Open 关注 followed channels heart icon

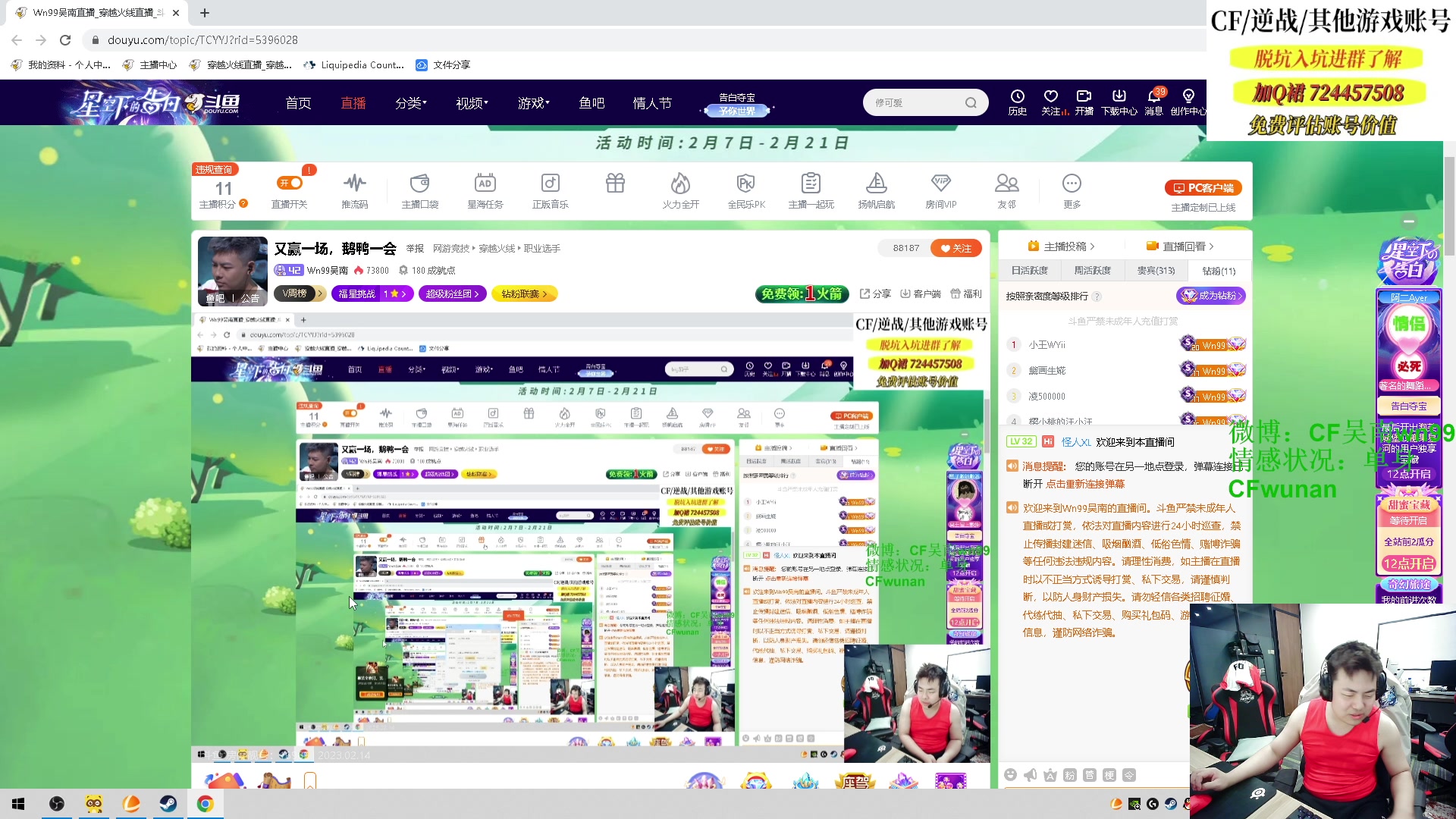(x=1051, y=102)
